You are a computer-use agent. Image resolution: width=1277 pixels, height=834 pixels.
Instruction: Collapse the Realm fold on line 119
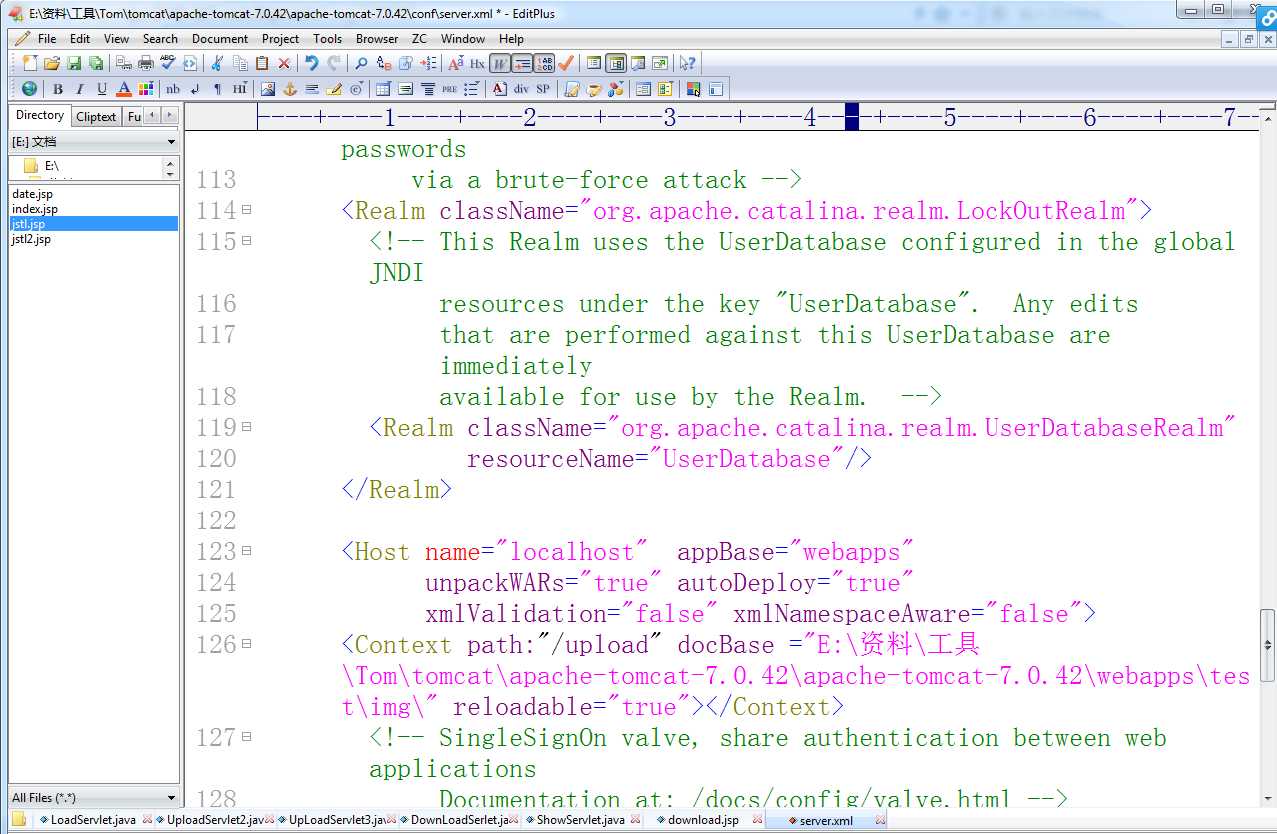click(x=246, y=427)
